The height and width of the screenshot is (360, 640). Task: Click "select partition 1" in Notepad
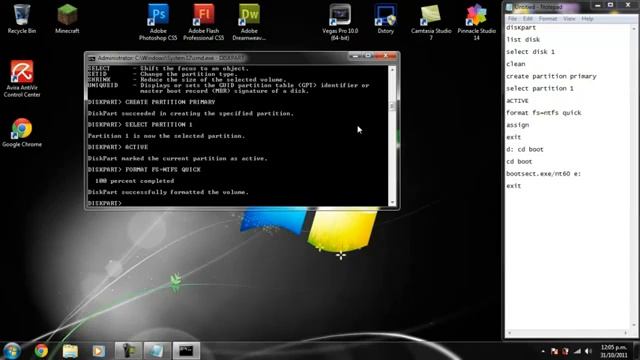tap(540, 89)
